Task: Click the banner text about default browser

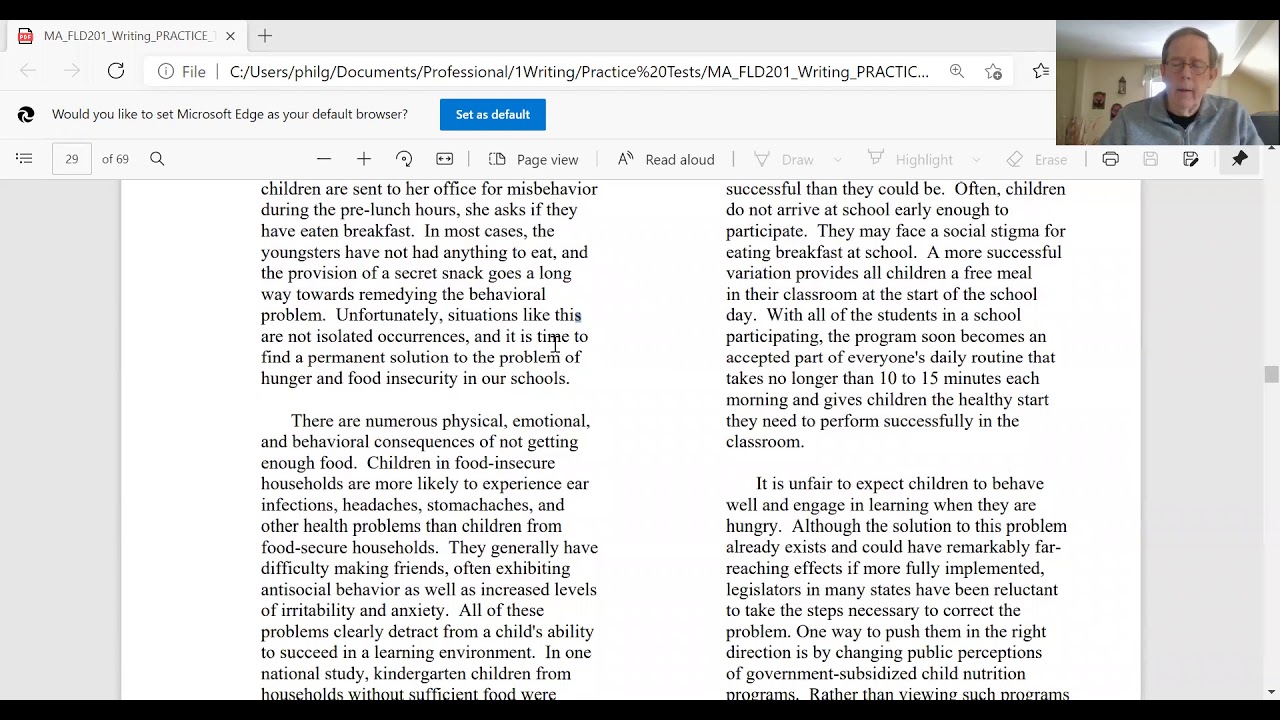Action: [230, 114]
